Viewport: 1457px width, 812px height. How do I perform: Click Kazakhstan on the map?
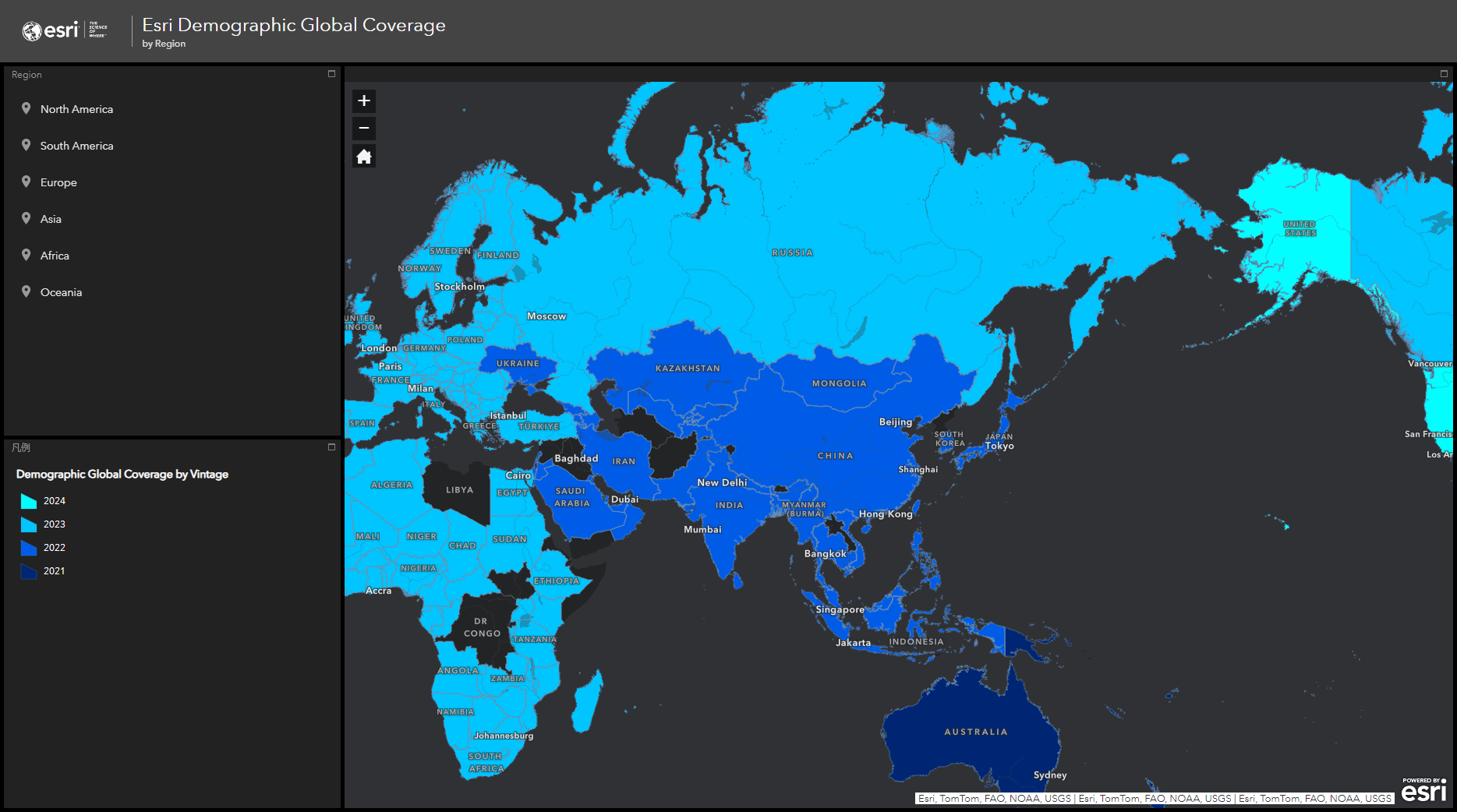point(688,369)
